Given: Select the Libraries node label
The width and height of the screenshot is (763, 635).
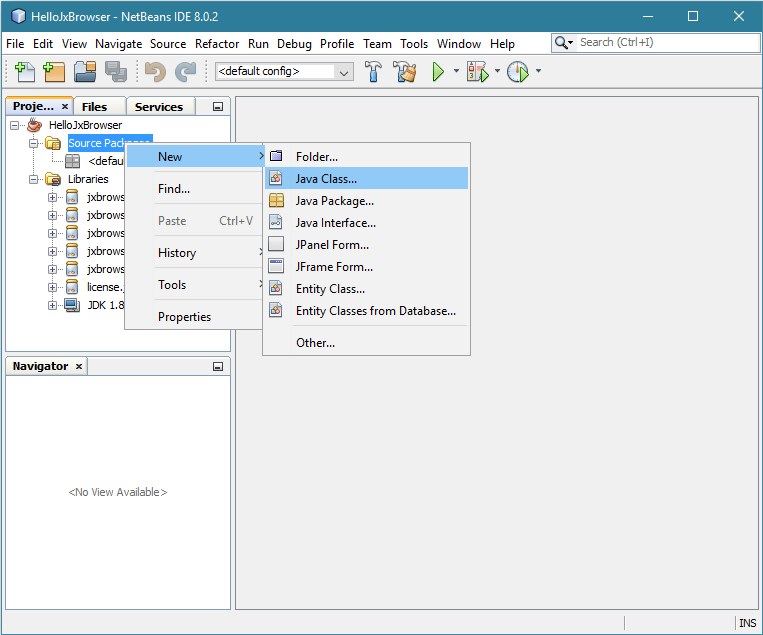Looking at the screenshot, I should 88,179.
